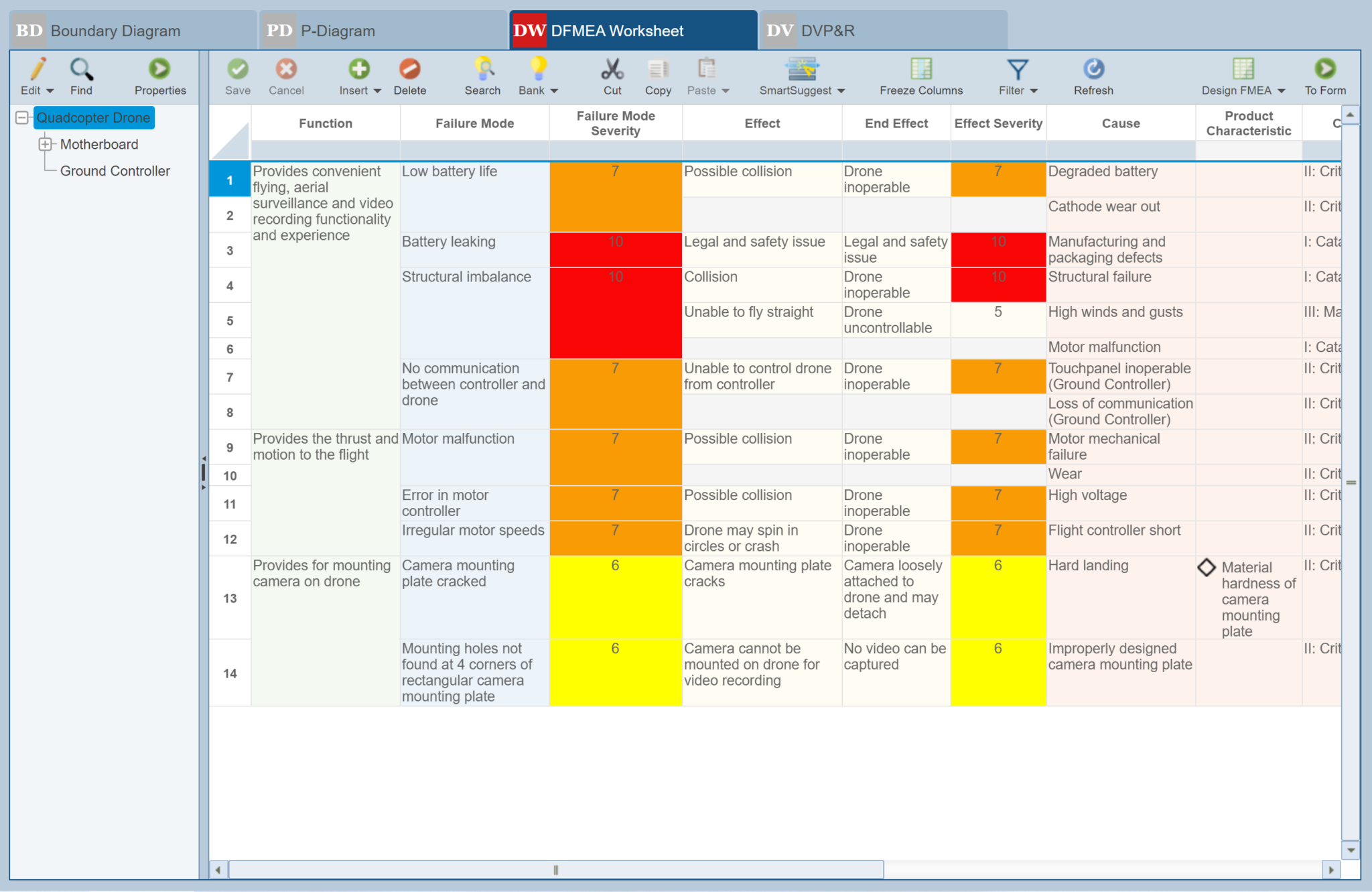Select Ground Controller in the tree
The width and height of the screenshot is (1372, 892).
(115, 171)
